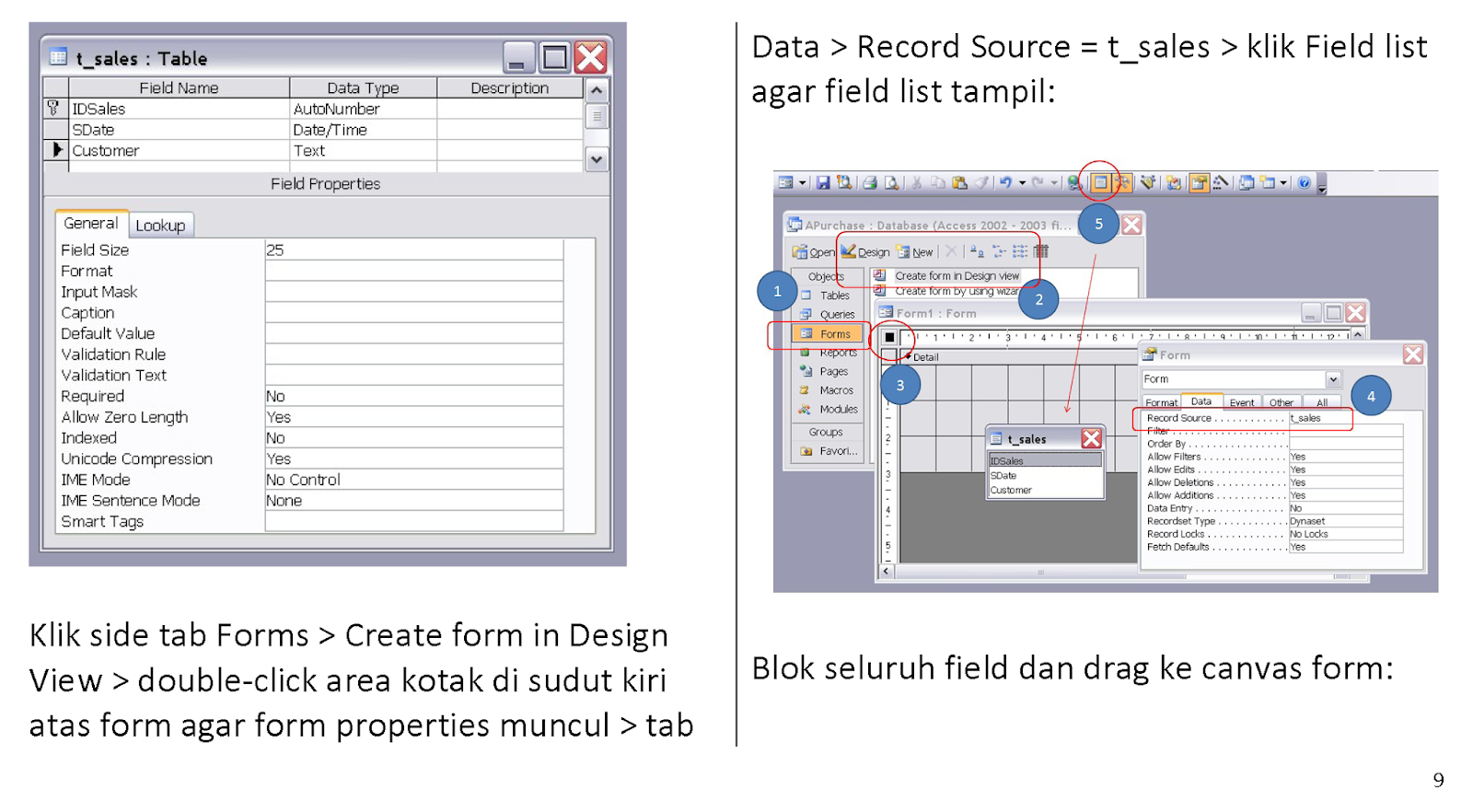The image size is (1473, 812).
Task: Select the General tab in Field Properties
Action: click(91, 223)
